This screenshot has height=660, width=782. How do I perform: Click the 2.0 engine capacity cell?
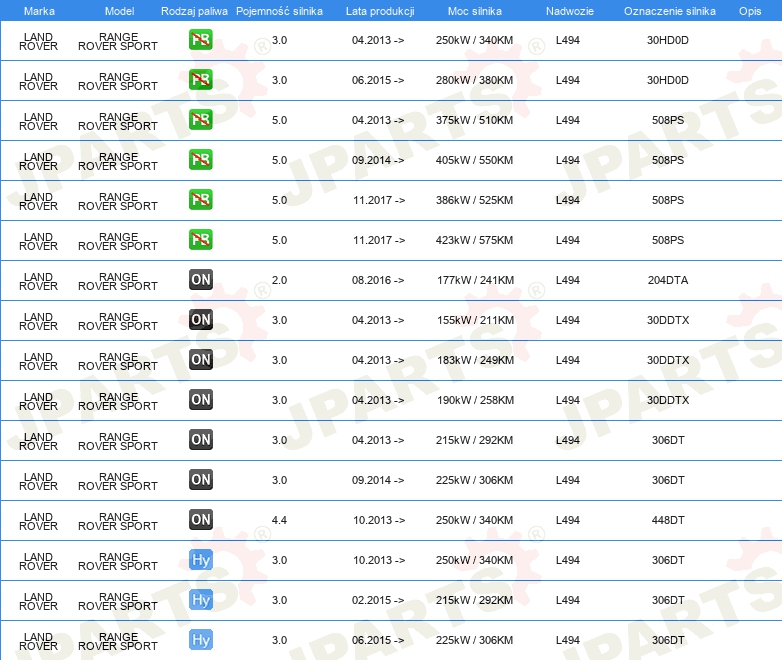tap(279, 280)
